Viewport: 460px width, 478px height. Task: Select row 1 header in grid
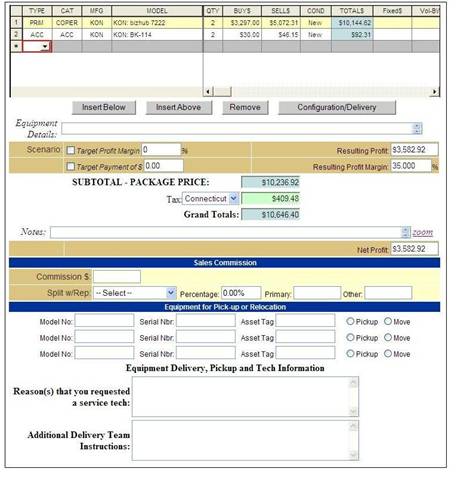[16, 23]
